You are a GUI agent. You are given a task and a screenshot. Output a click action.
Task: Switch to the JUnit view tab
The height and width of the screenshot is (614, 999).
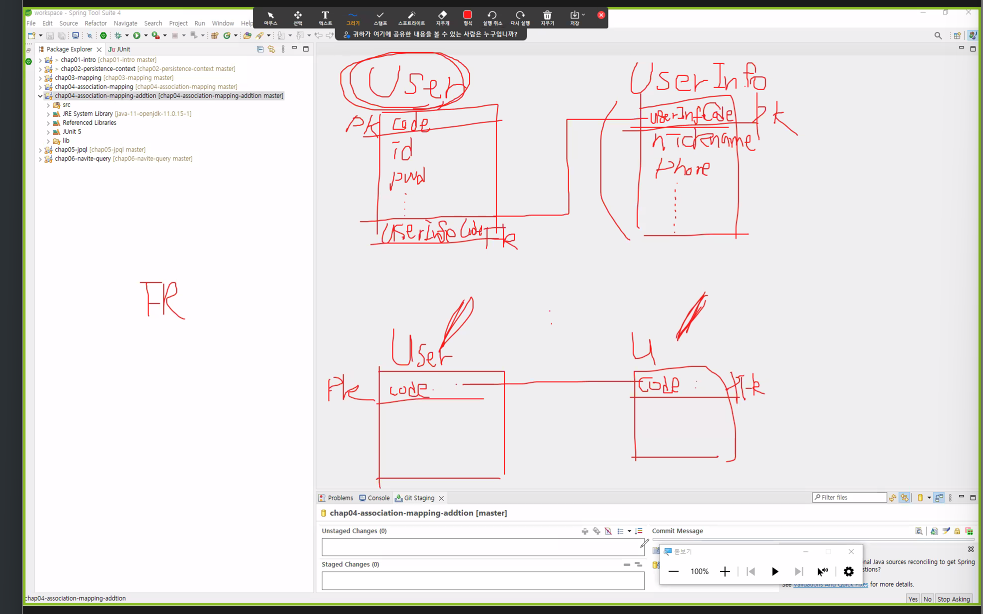point(119,49)
